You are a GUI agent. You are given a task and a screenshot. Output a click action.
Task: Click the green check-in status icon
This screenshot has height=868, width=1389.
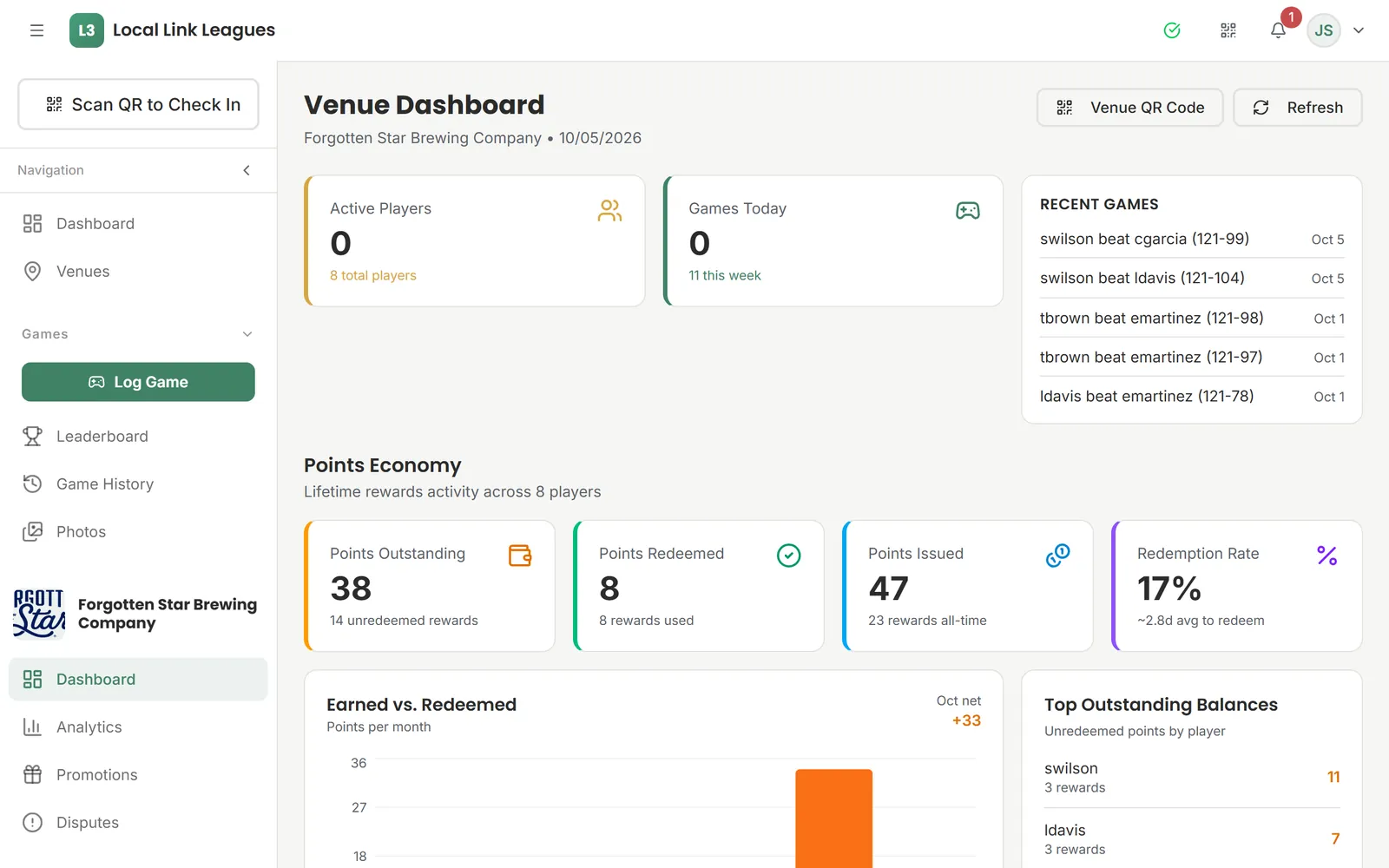[x=1172, y=30]
